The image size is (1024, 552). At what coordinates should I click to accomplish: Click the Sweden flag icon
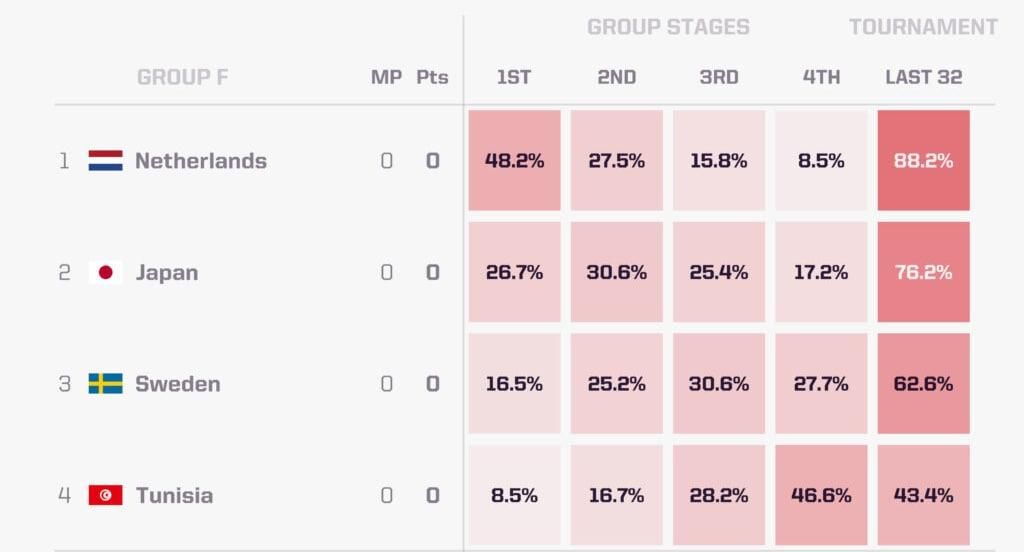click(x=105, y=384)
